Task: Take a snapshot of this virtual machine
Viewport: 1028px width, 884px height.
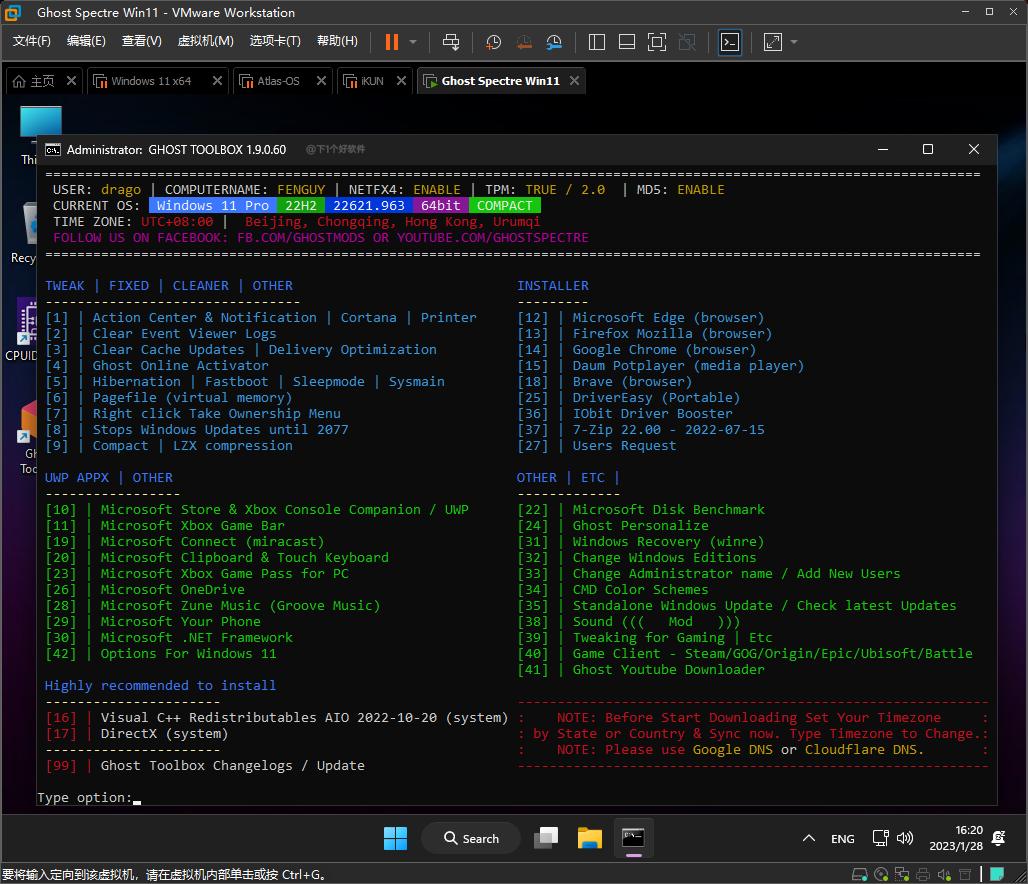Action: click(492, 42)
